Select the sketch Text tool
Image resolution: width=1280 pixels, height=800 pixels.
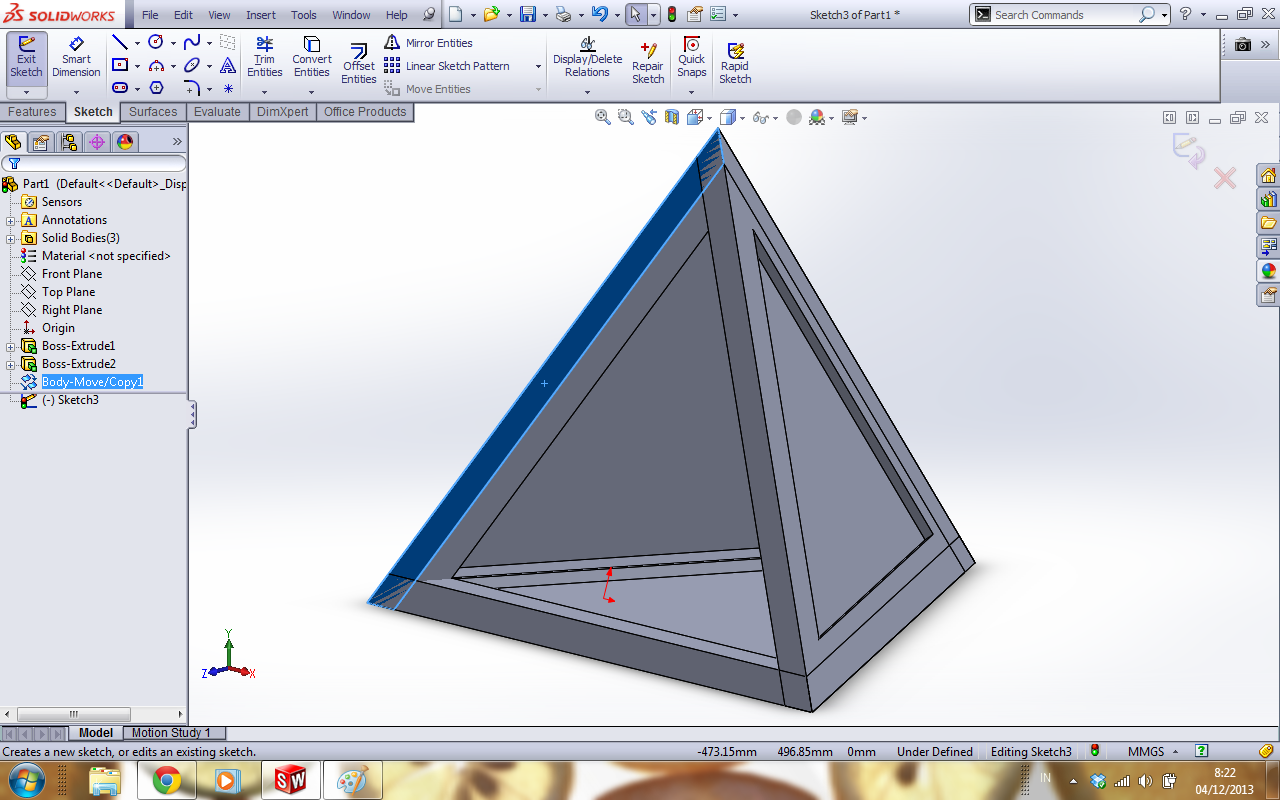click(228, 65)
